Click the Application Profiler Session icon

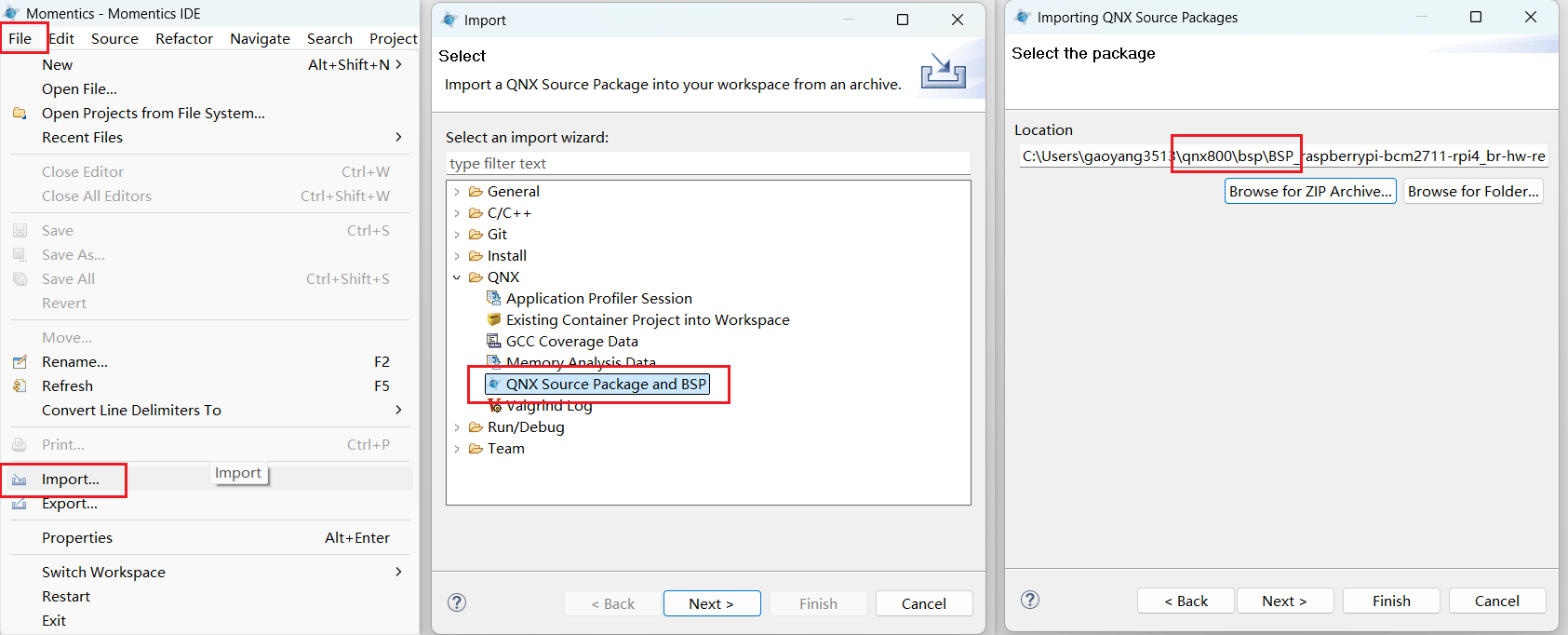pyautogui.click(x=494, y=299)
